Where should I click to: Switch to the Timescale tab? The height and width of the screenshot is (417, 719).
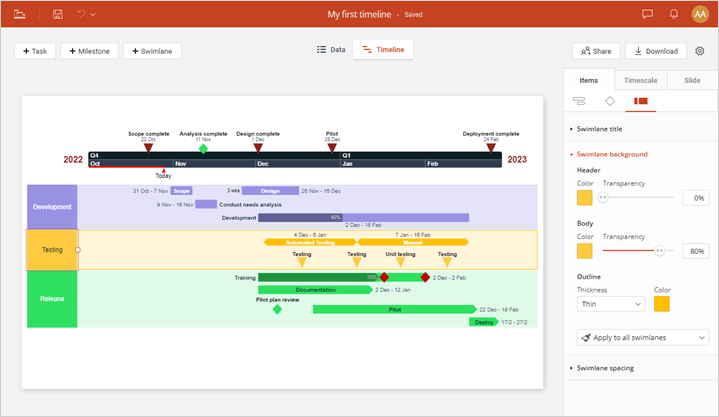640,80
